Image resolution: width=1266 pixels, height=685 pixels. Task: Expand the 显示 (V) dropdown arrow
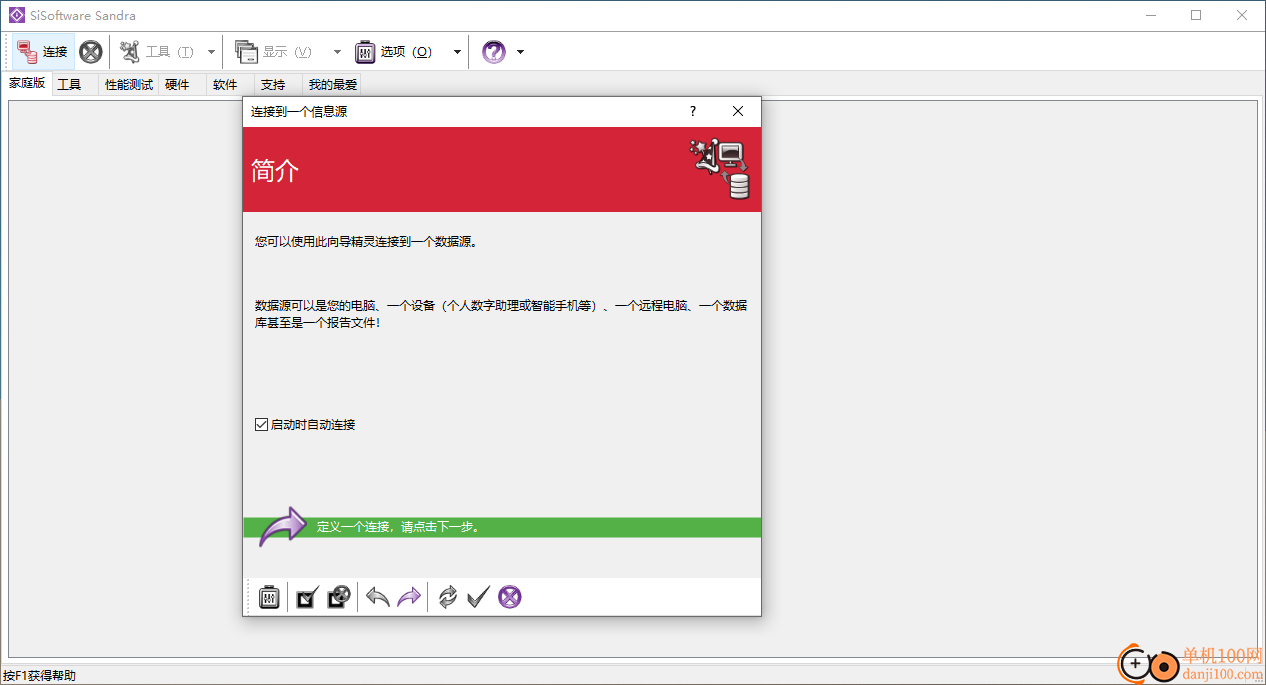[x=337, y=52]
